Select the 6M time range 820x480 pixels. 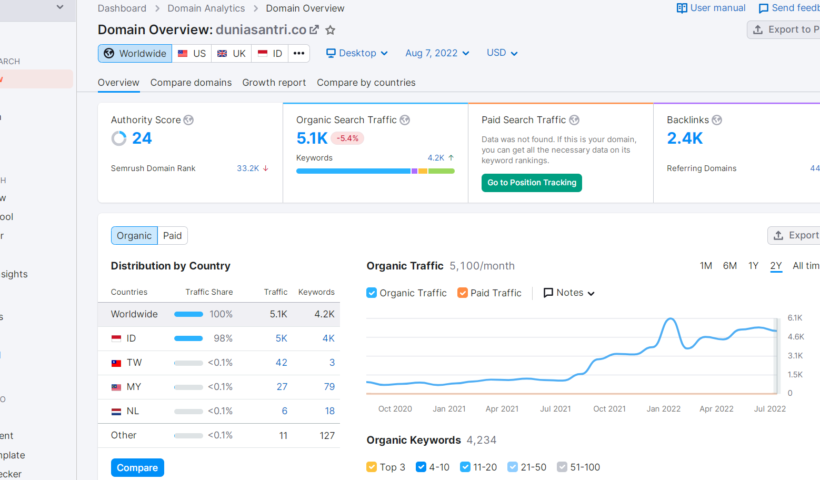click(730, 266)
